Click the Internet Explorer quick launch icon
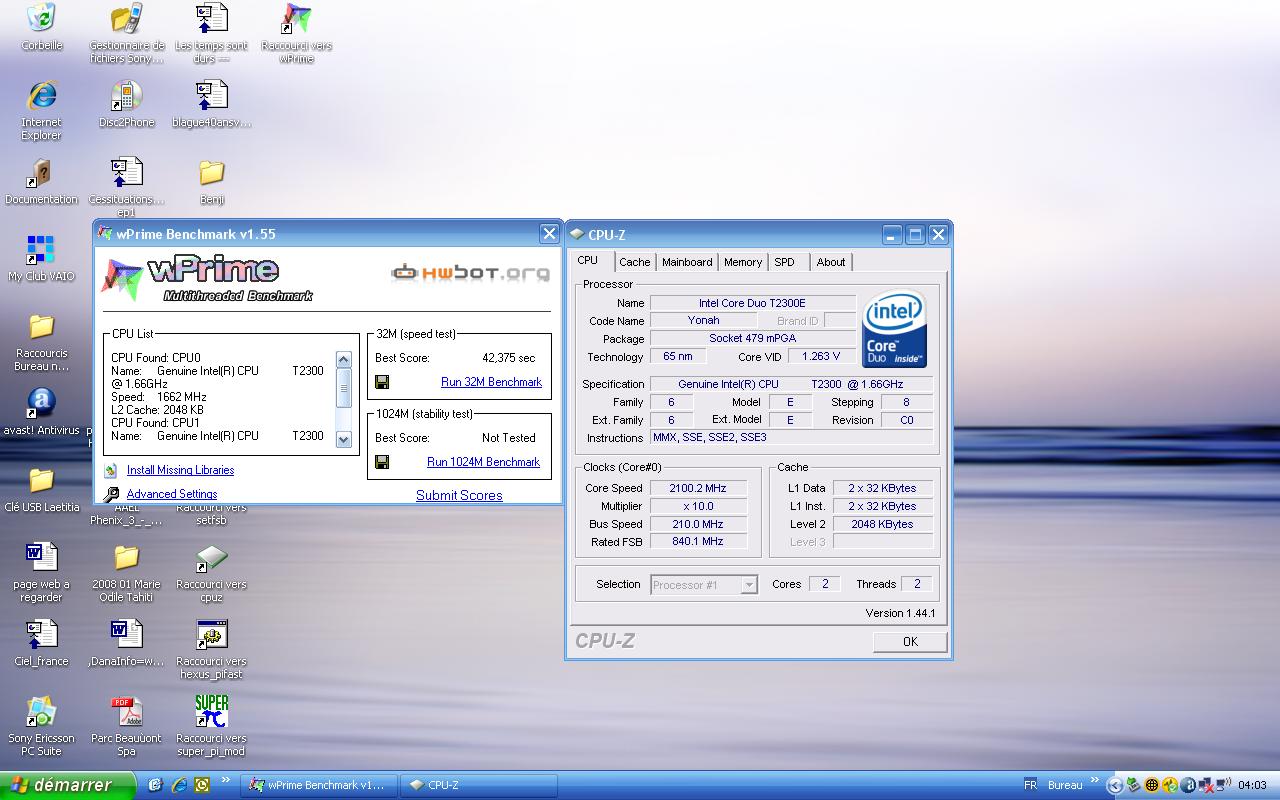The width and height of the screenshot is (1280, 800). click(179, 785)
